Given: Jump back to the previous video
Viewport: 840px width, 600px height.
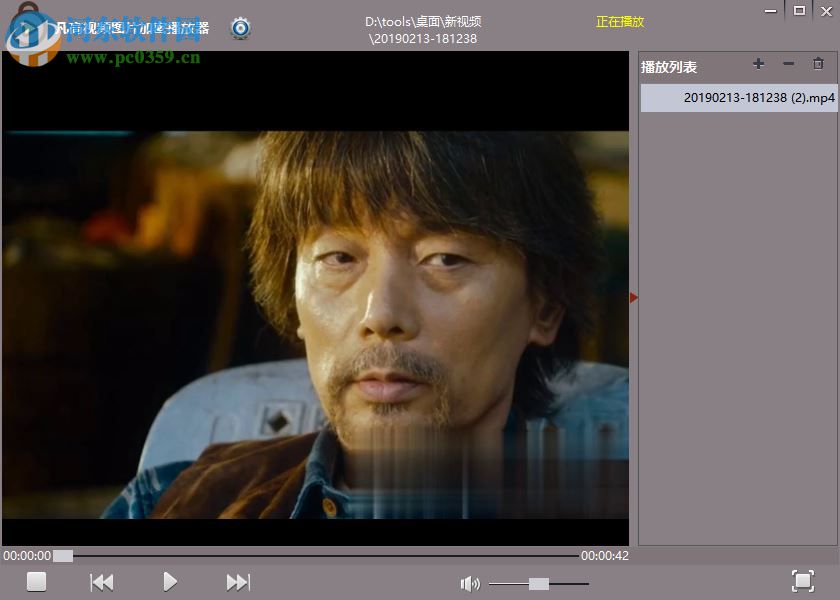Looking at the screenshot, I should coord(101,581).
